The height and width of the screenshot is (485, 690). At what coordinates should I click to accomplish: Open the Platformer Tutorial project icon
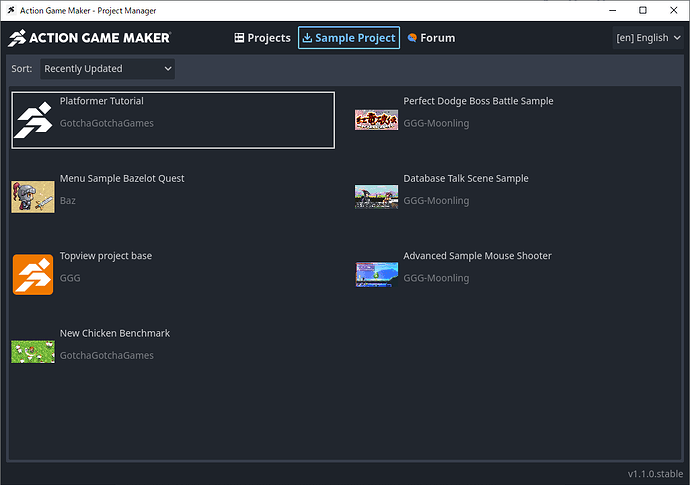[33, 120]
